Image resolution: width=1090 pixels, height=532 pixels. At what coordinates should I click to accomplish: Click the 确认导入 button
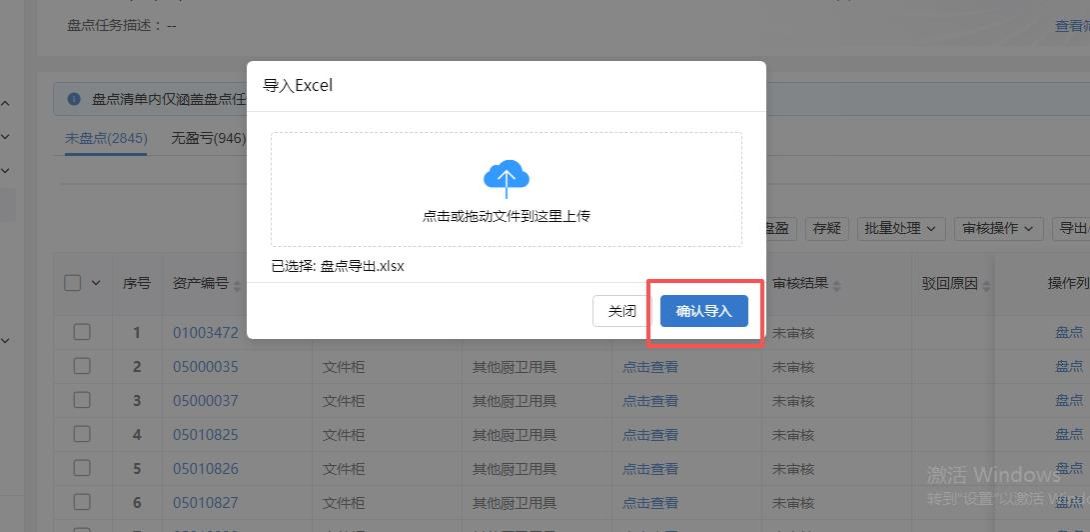704,311
